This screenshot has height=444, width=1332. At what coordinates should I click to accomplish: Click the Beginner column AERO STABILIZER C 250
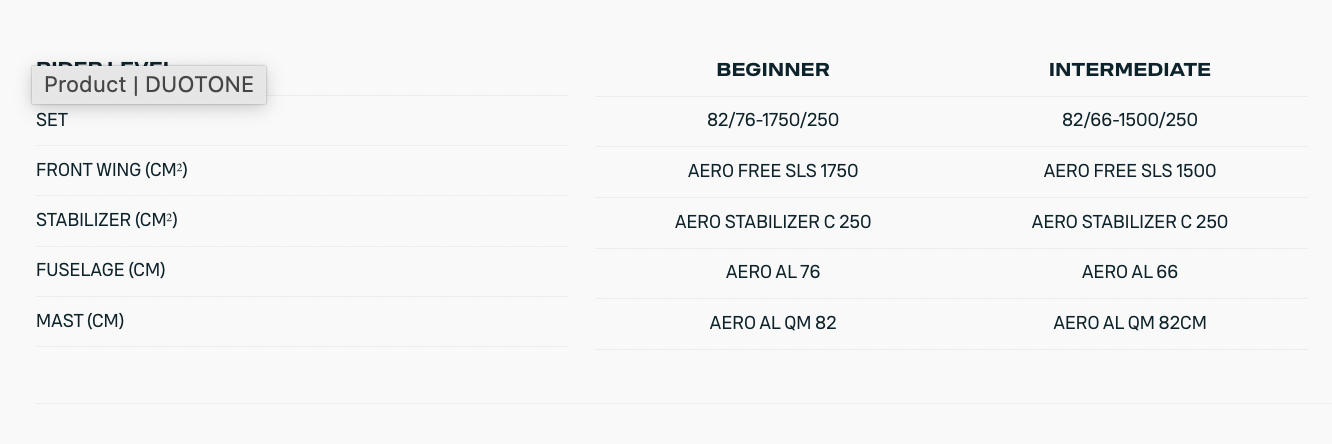pyautogui.click(x=772, y=222)
